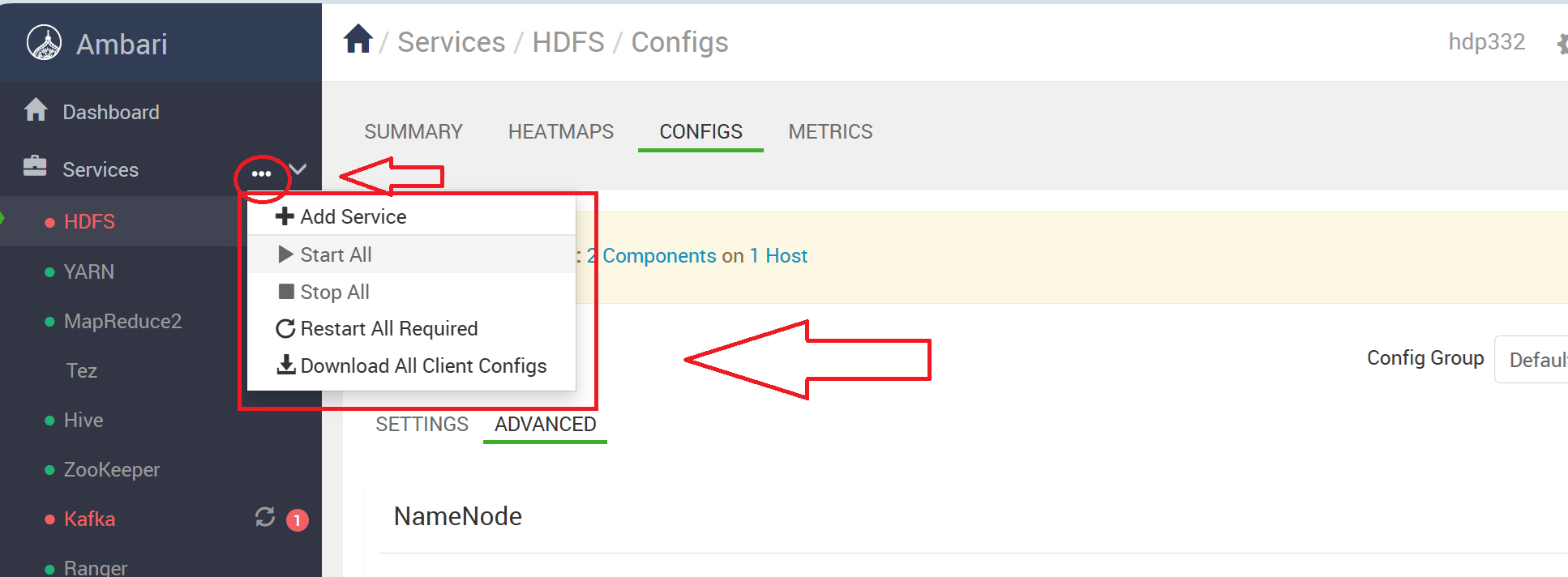
Task: Select YARN service in the sidebar
Action: [89, 271]
